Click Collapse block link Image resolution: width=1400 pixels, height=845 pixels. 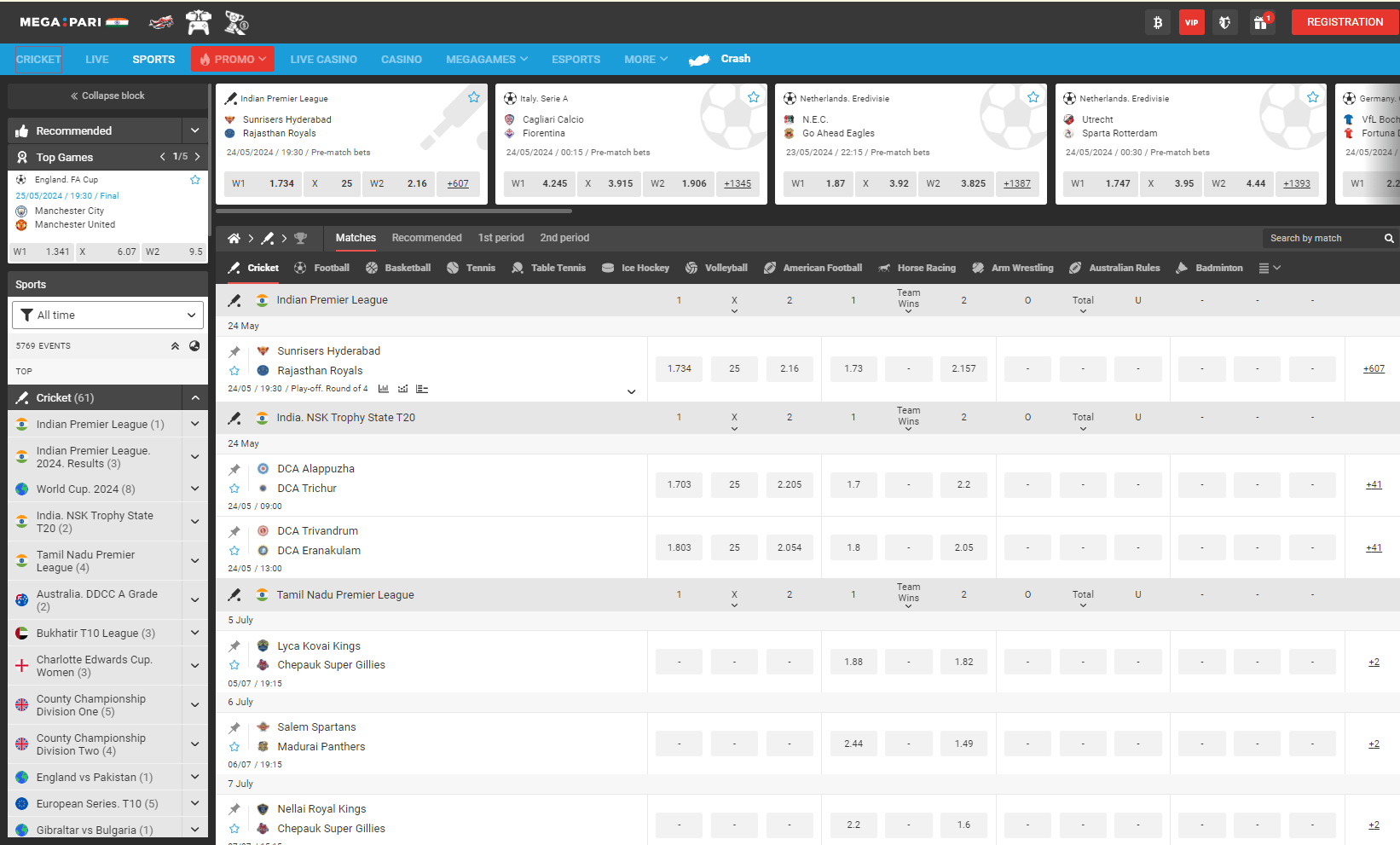[x=107, y=96]
